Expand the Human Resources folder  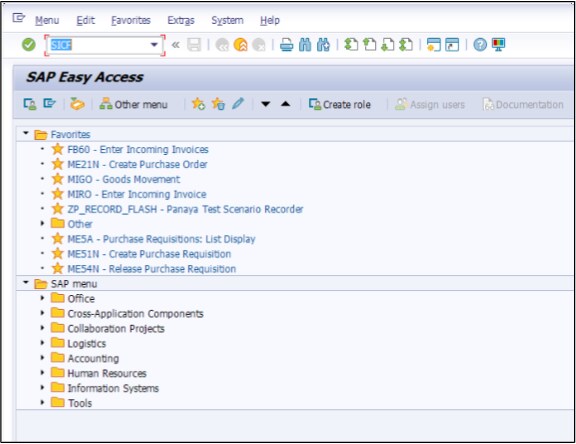(x=42, y=373)
